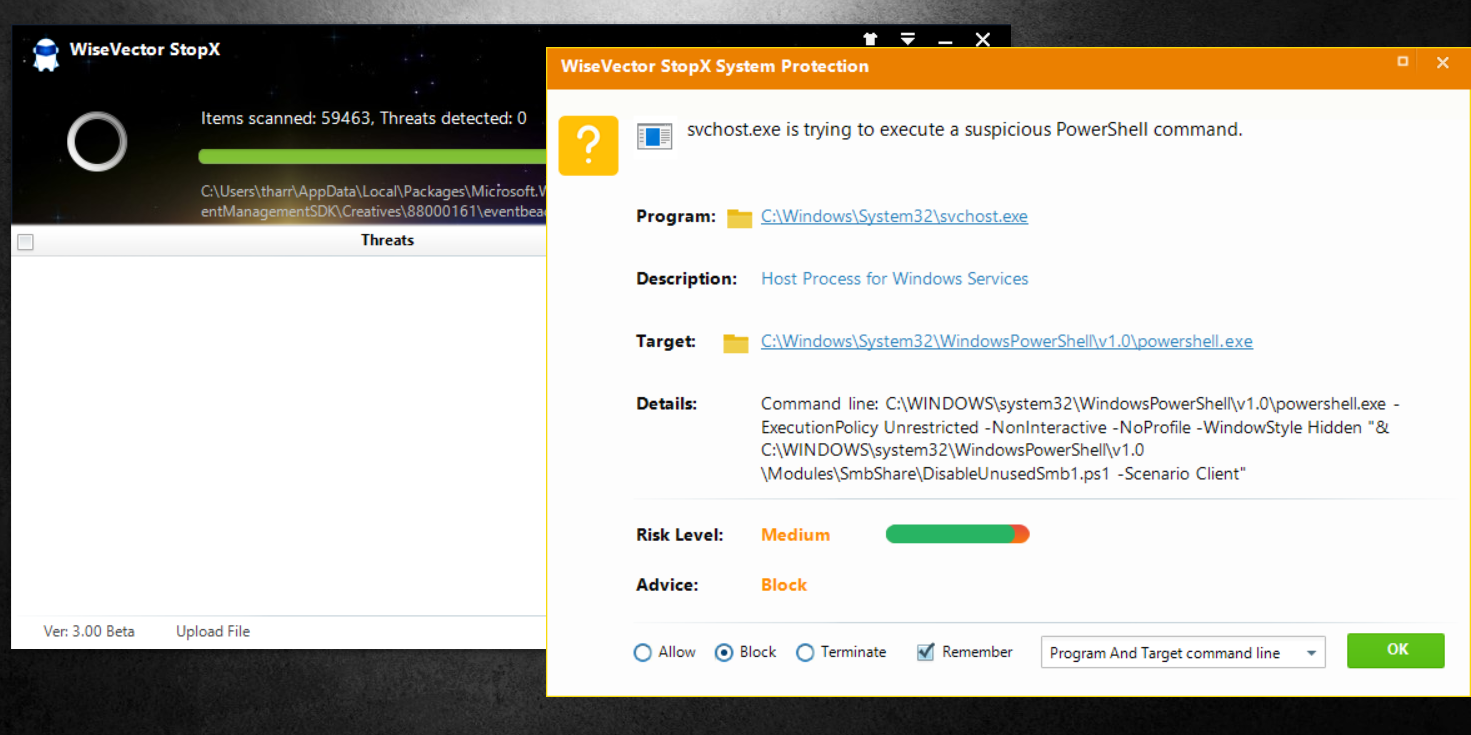Click the Ver: 3.00 Beta label
The width and height of the screenshot is (1471, 735).
pyautogui.click(x=89, y=631)
